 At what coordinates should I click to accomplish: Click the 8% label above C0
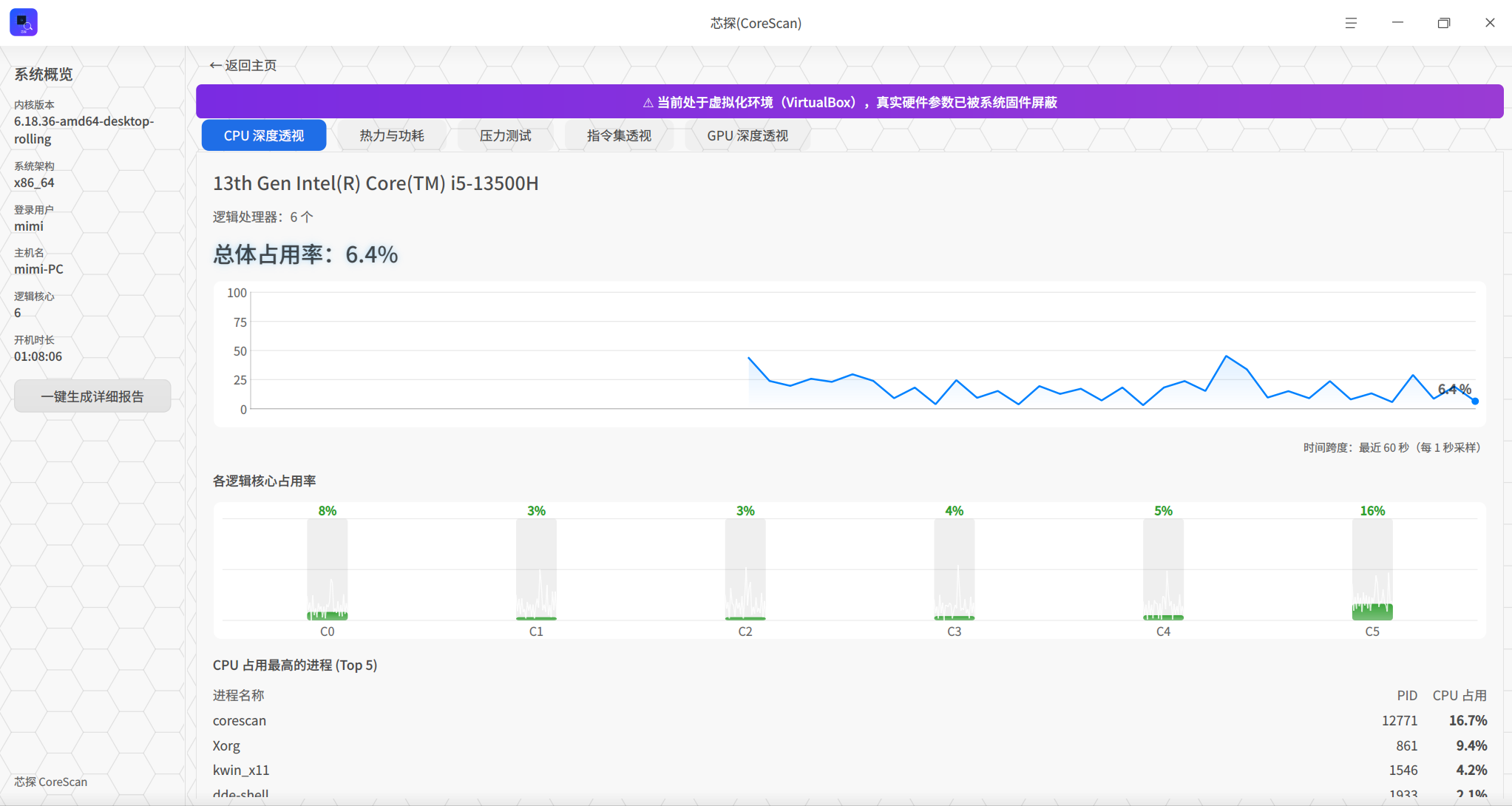tap(328, 511)
